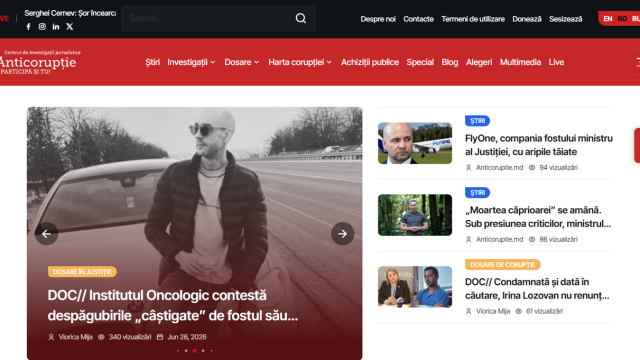This screenshot has height=360, width=640.
Task: Click Anticoruptie.md author under FlyOne article
Action: (500, 168)
